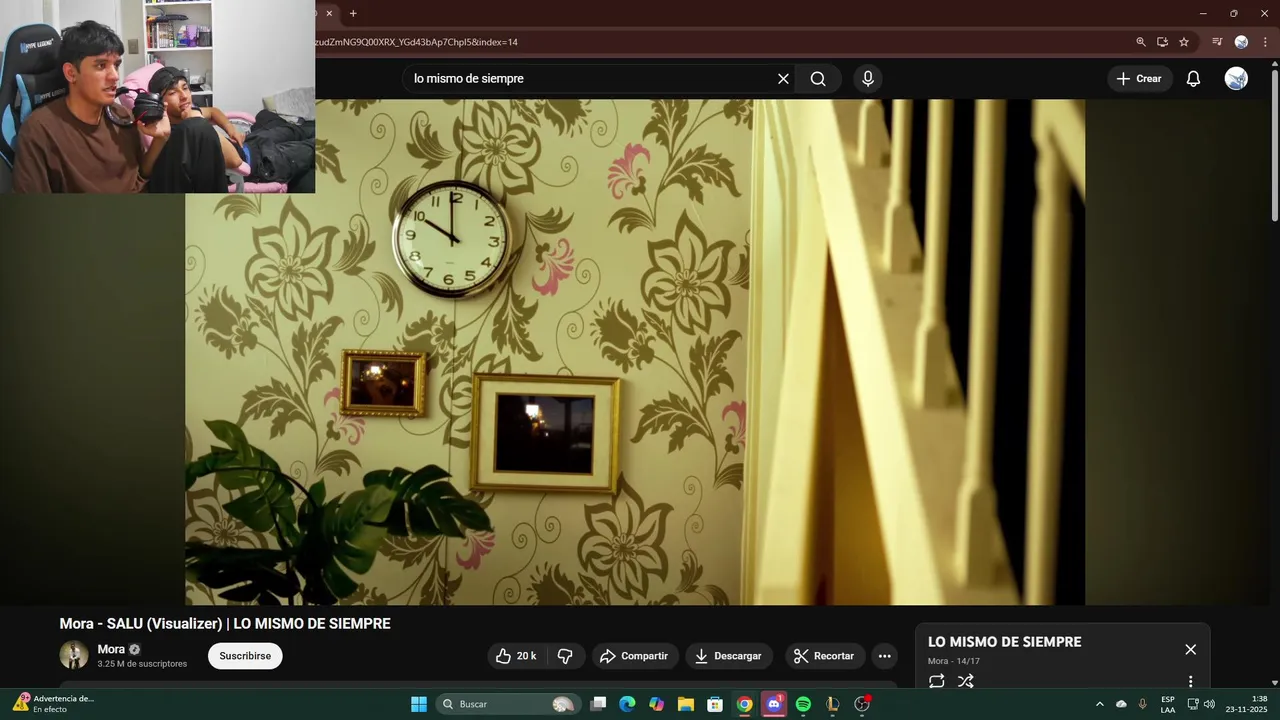Open YouTube notifications bell
Image resolution: width=1280 pixels, height=720 pixels.
click(1193, 79)
